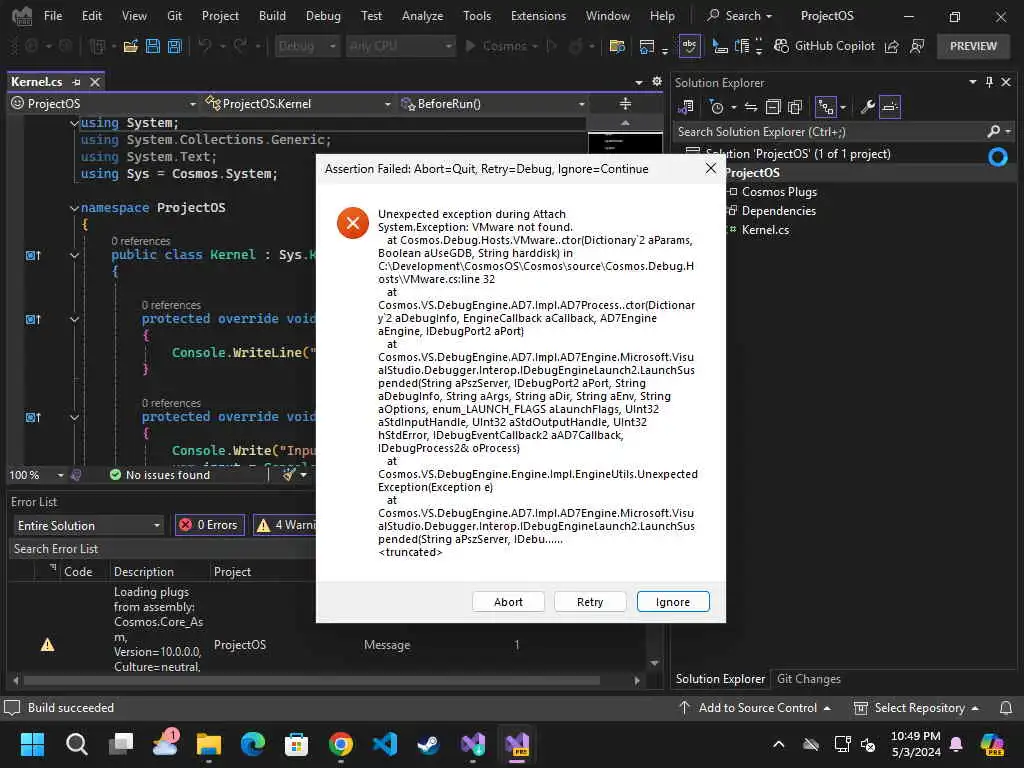Open the Entire Solution scope dropdown

coord(88,525)
